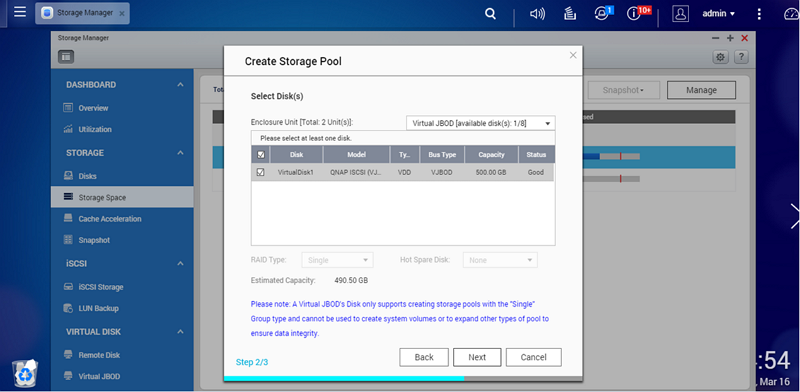Click the Storage Manager taskbar tab icon

tap(47, 13)
